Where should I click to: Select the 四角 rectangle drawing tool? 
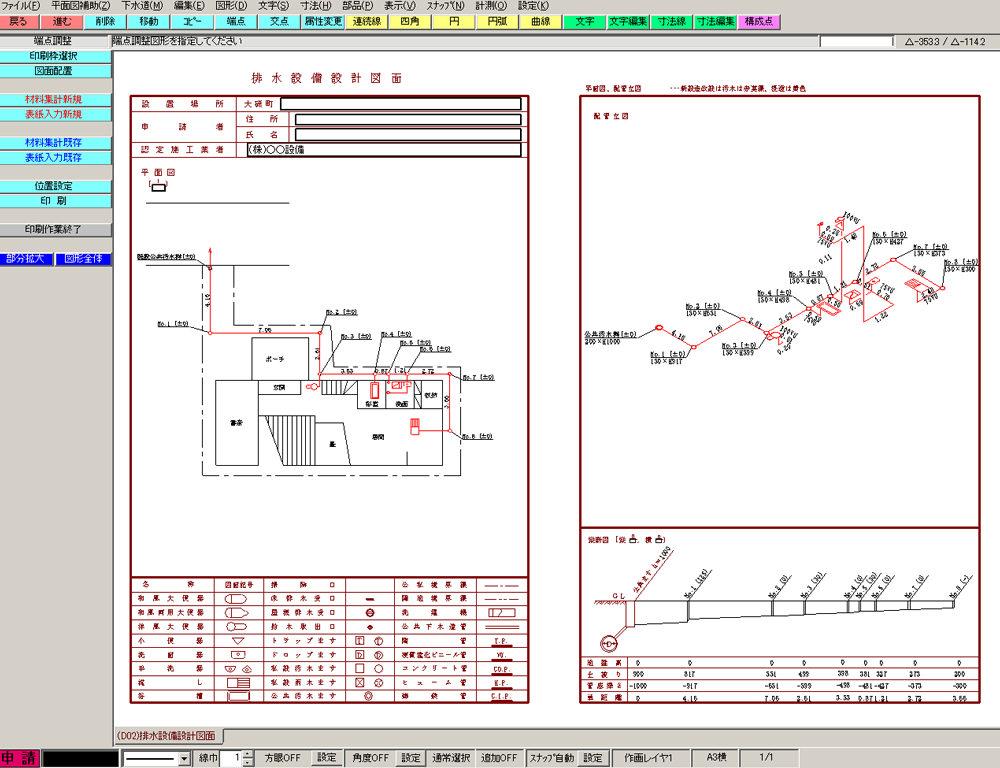[410, 22]
